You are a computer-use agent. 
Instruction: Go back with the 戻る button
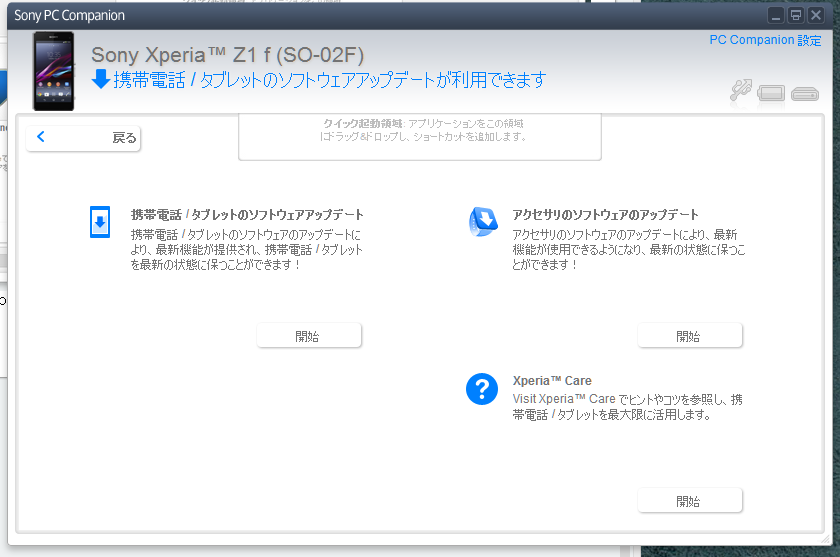click(x=83, y=138)
